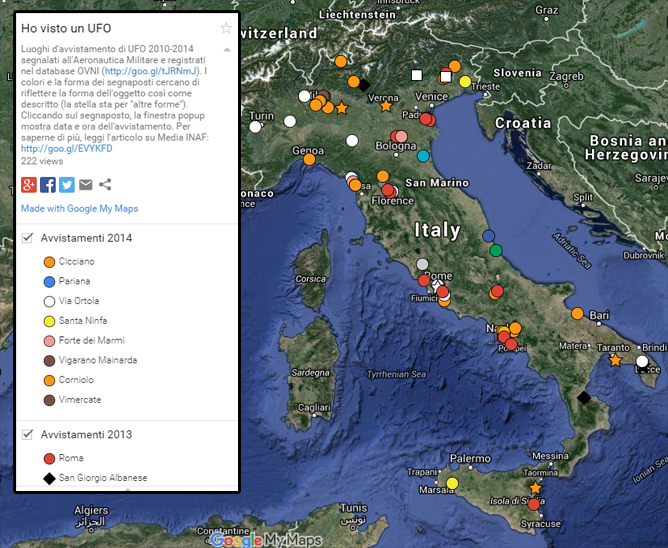668x548 pixels.
Task: Click the orange star marker near Taranto
Action: (615, 360)
